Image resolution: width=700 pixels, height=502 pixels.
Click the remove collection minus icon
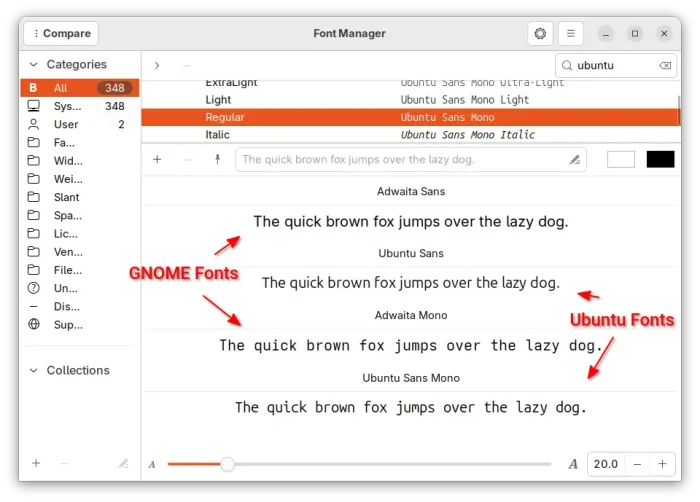[x=64, y=464]
